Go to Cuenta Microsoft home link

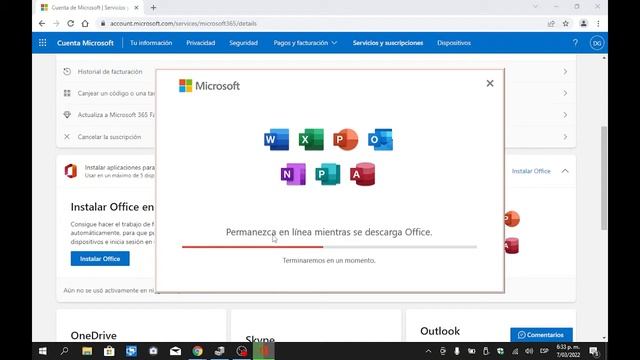(x=85, y=43)
